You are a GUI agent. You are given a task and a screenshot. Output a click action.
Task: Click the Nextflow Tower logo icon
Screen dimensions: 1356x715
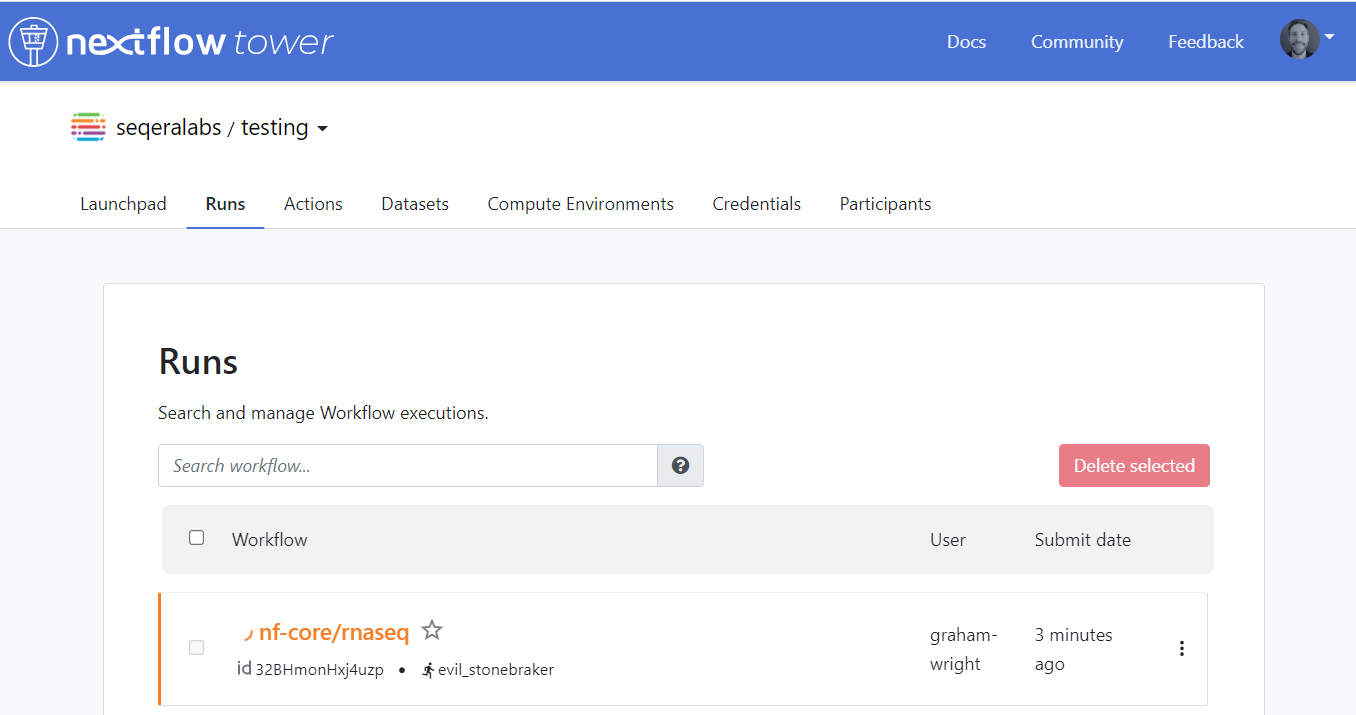33,41
